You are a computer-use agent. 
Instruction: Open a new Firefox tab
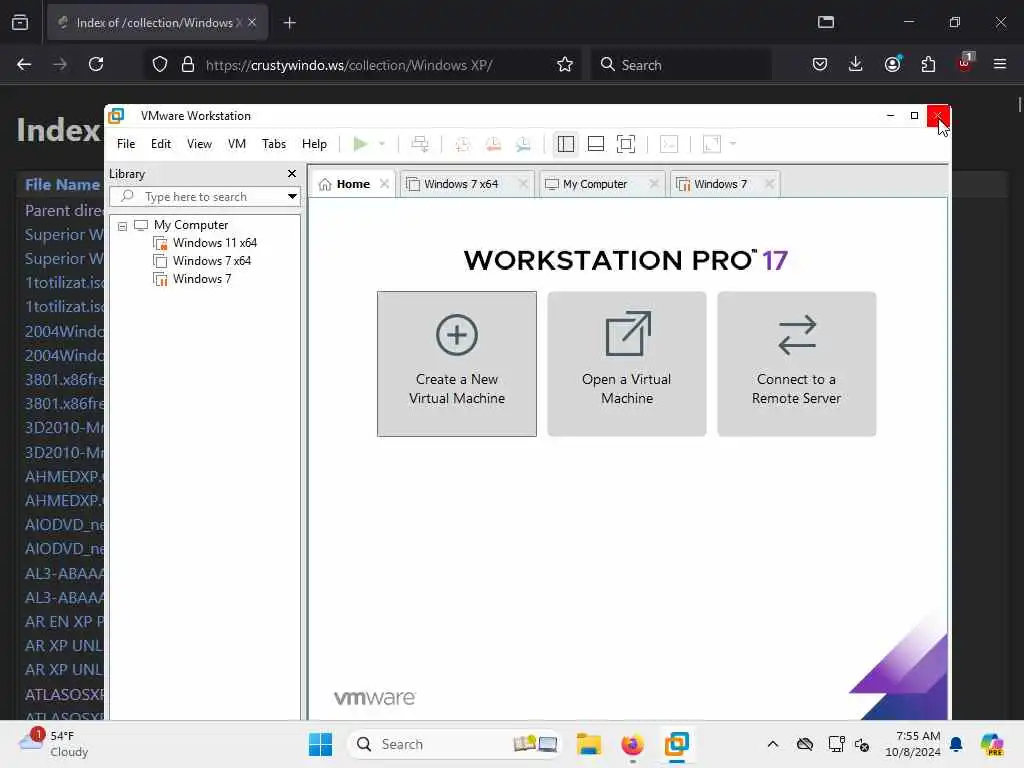(289, 23)
